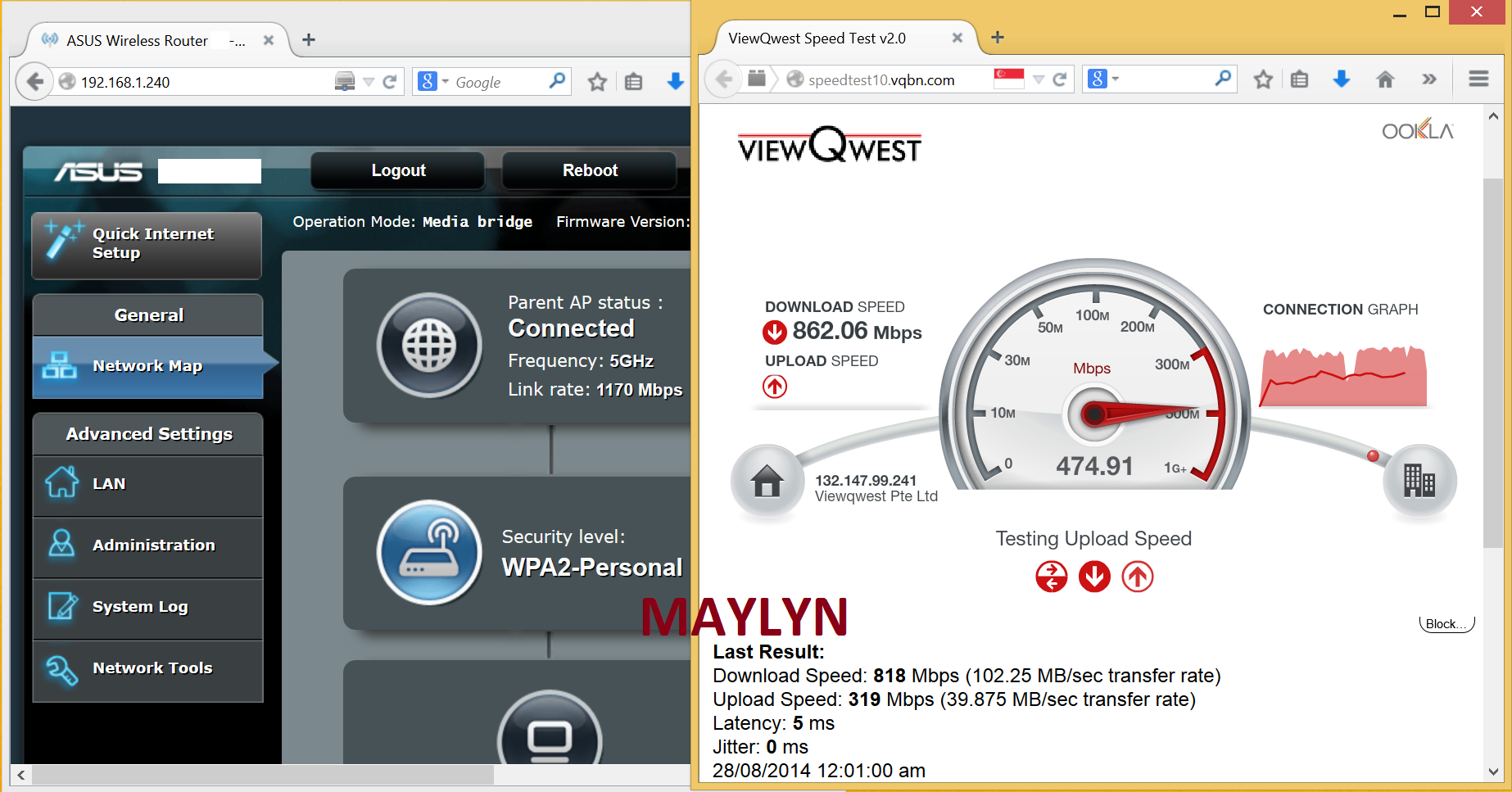
Task: Click the combined upload/download test icon
Action: pyautogui.click(x=1051, y=577)
